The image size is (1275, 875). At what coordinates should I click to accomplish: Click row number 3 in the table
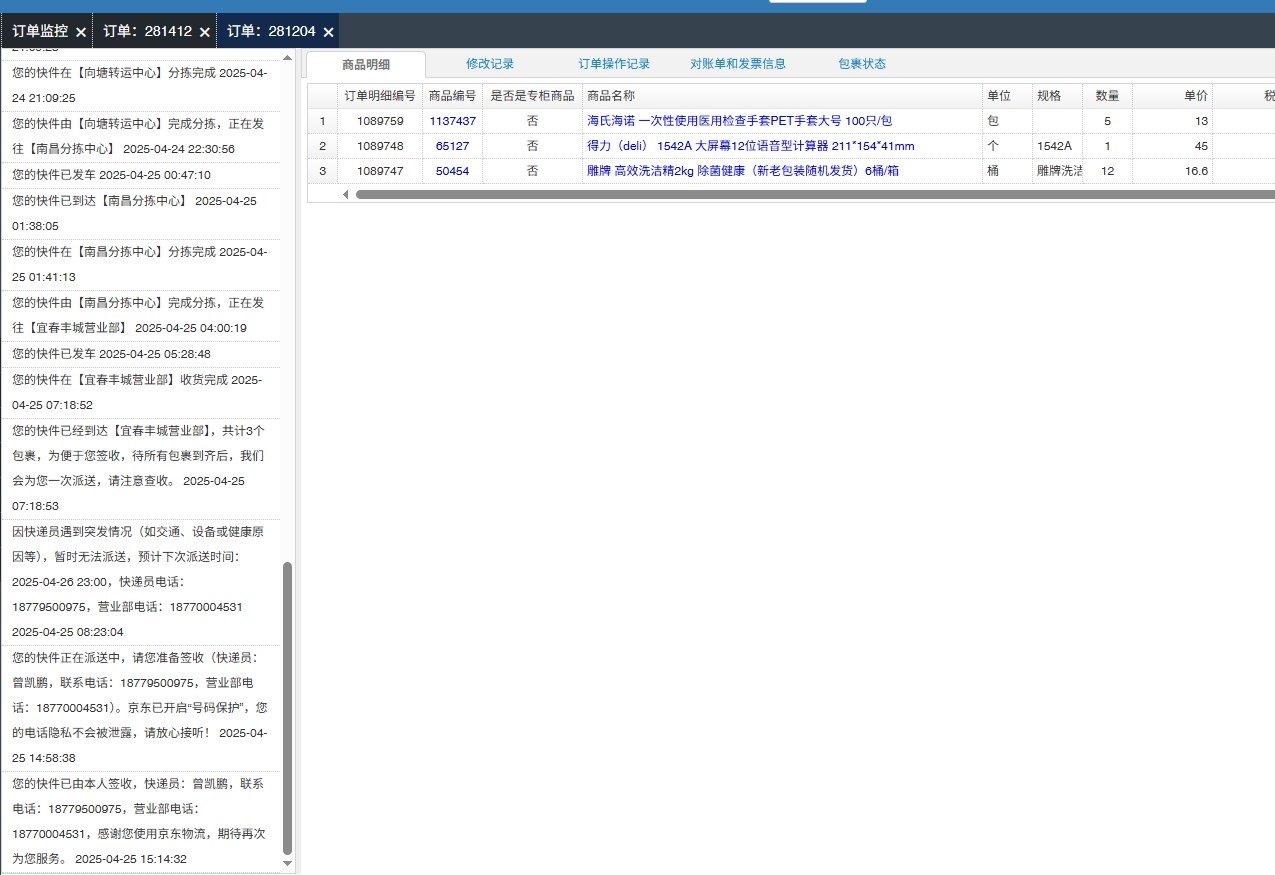tap(322, 171)
